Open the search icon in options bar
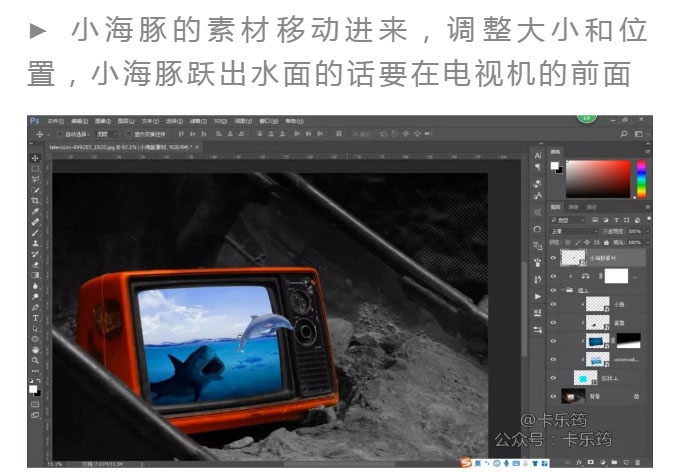680x473 pixels. coord(624,134)
